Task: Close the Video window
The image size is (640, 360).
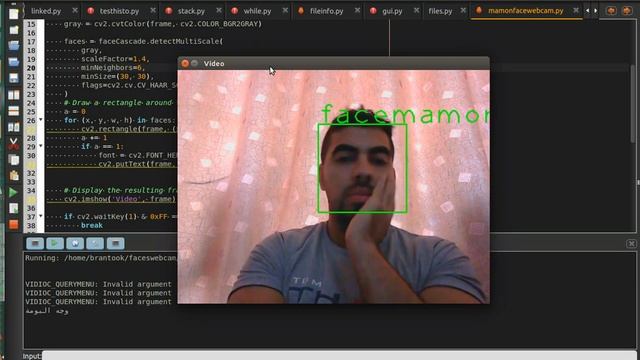Action: 185,63
